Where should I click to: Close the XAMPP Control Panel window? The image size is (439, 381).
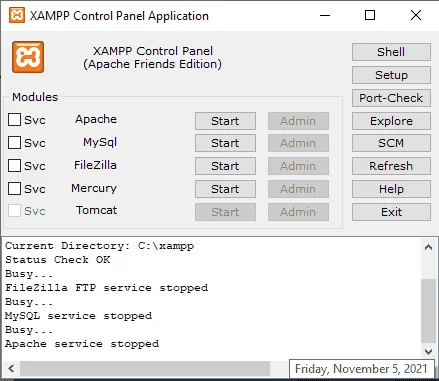click(416, 15)
